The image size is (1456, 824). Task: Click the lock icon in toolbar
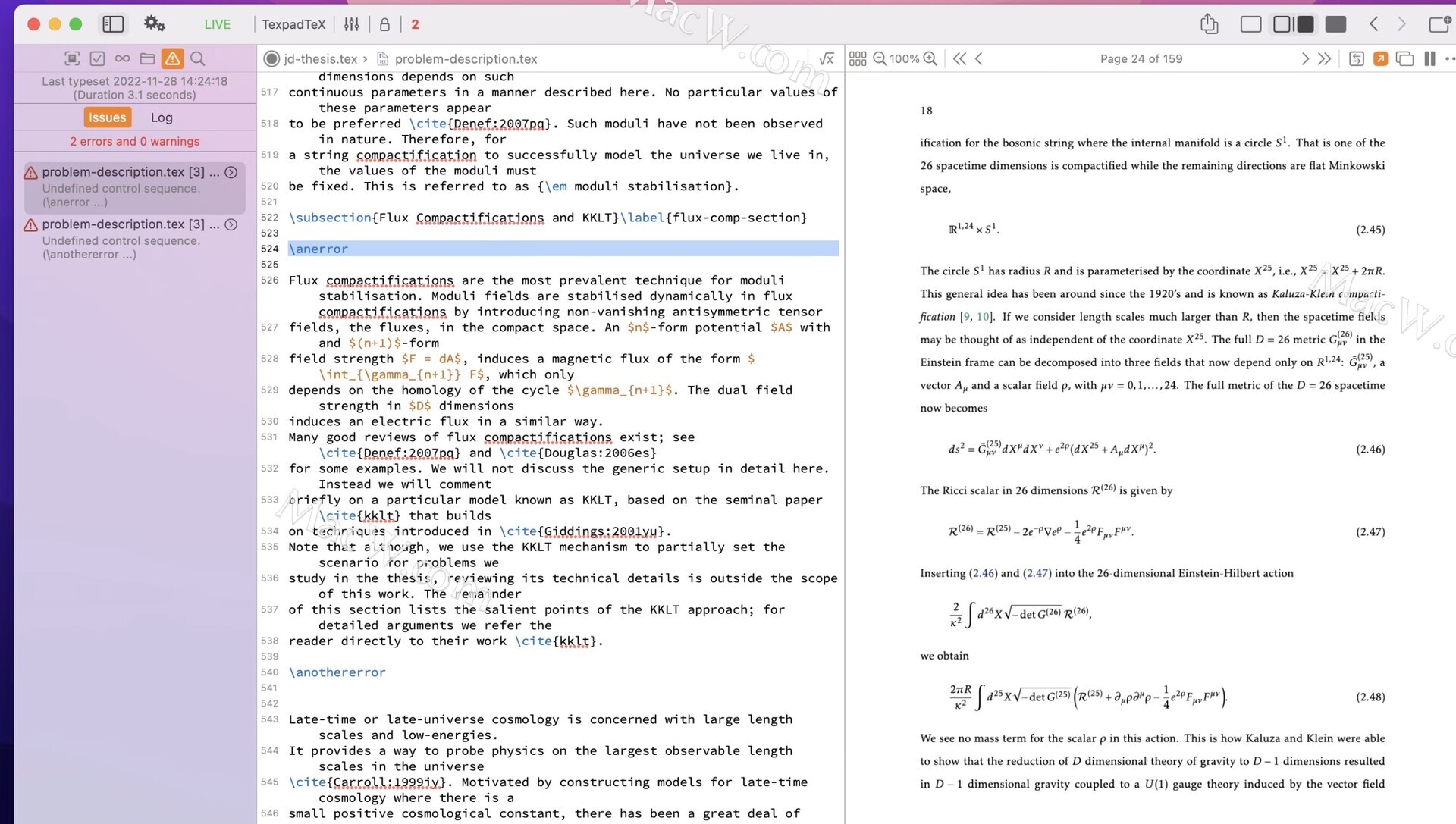tap(384, 24)
